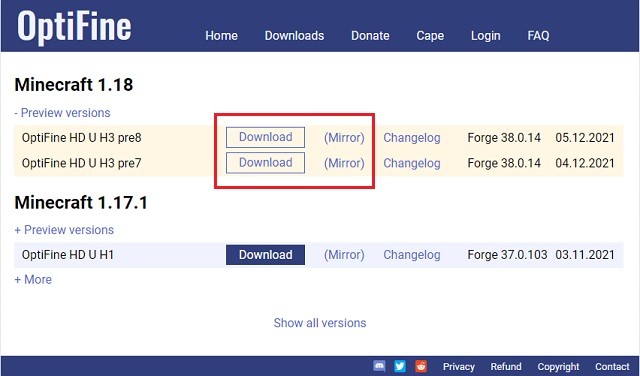Click the OptiFine logo

pyautogui.click(x=74, y=26)
